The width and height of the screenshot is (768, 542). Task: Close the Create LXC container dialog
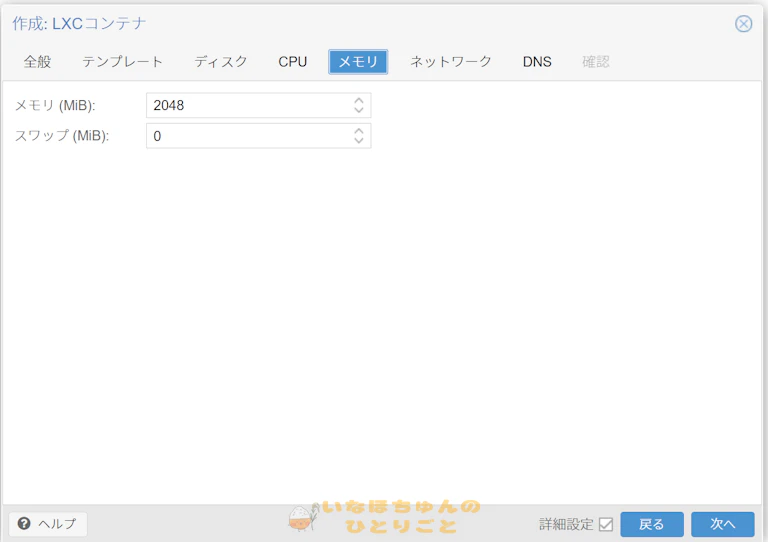(743, 24)
